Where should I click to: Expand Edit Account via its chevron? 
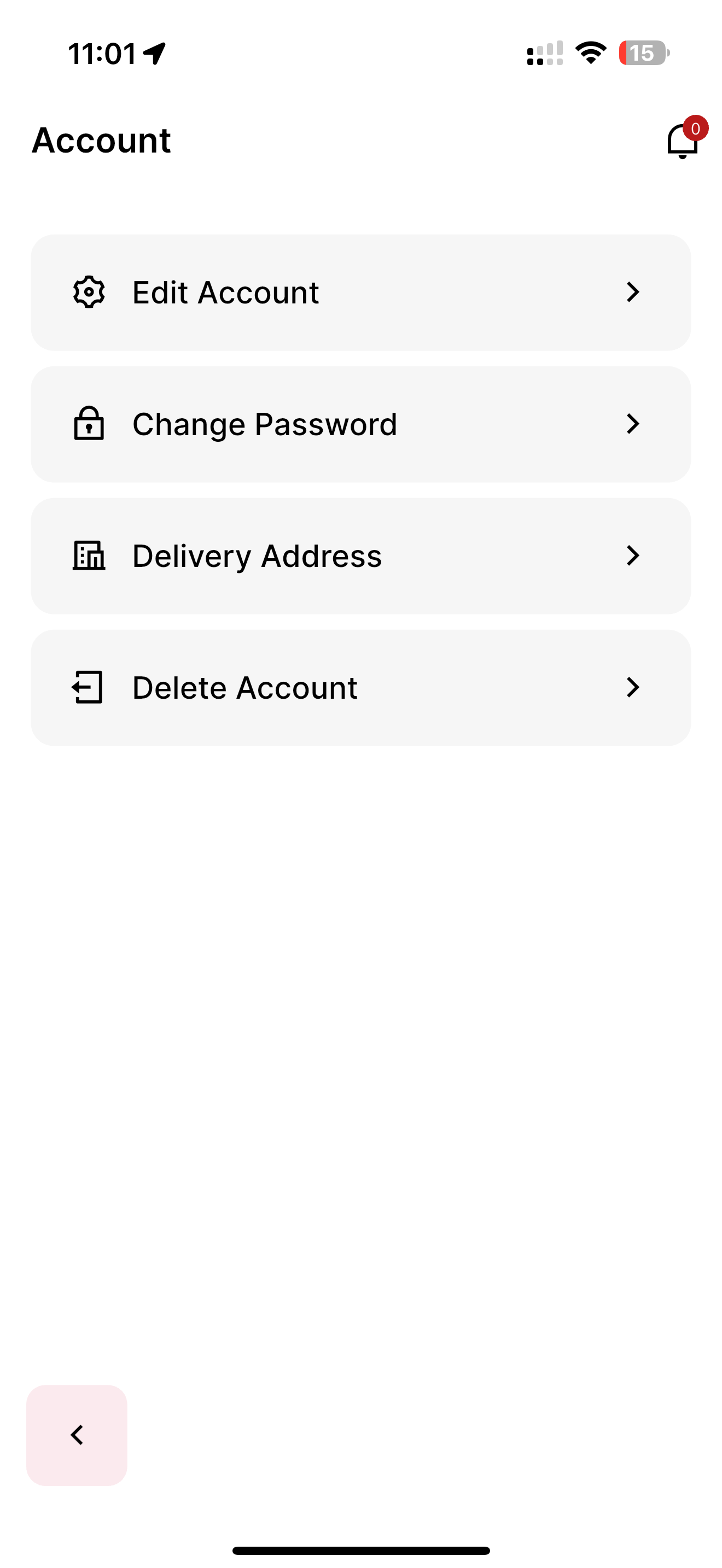(633, 292)
